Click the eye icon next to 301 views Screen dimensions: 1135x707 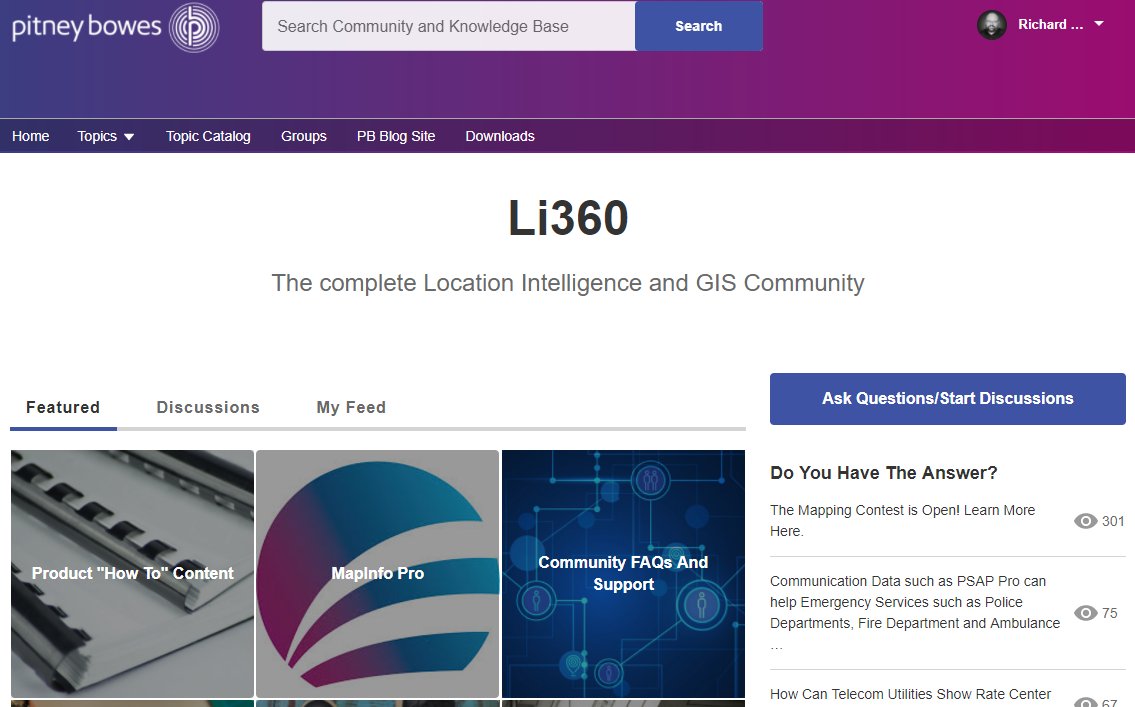(x=1085, y=521)
